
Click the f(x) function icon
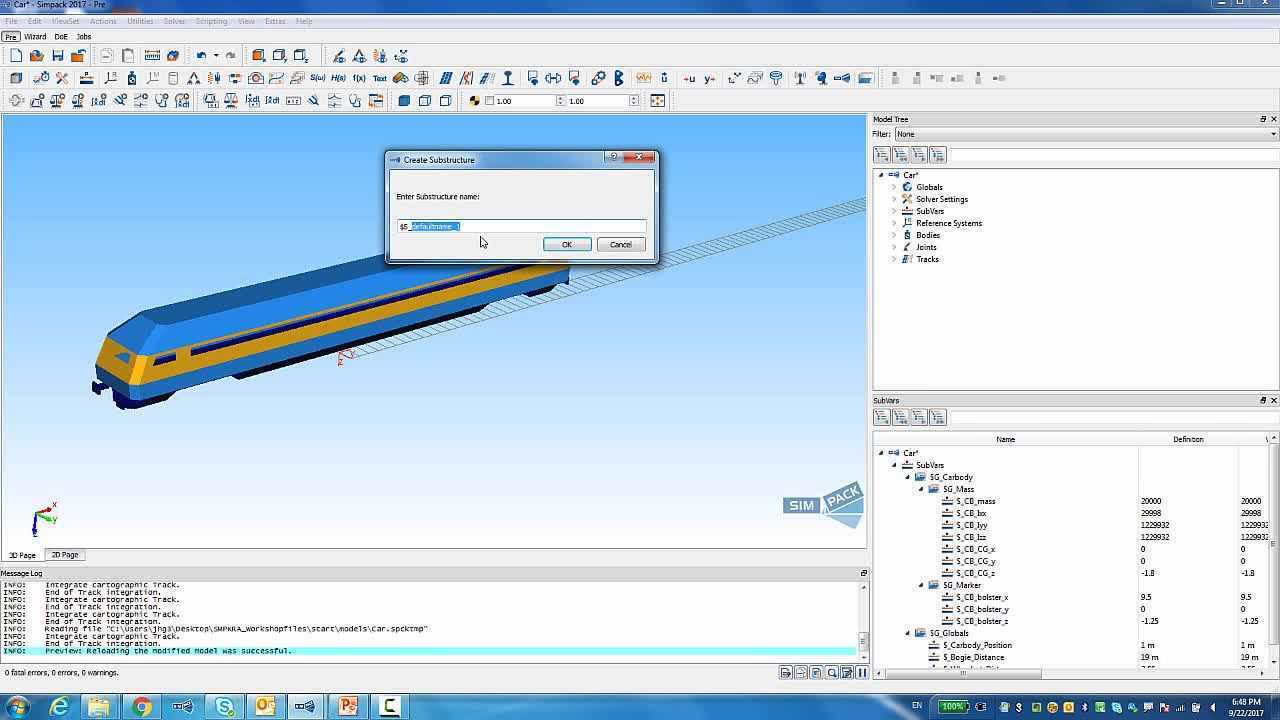(x=359, y=78)
